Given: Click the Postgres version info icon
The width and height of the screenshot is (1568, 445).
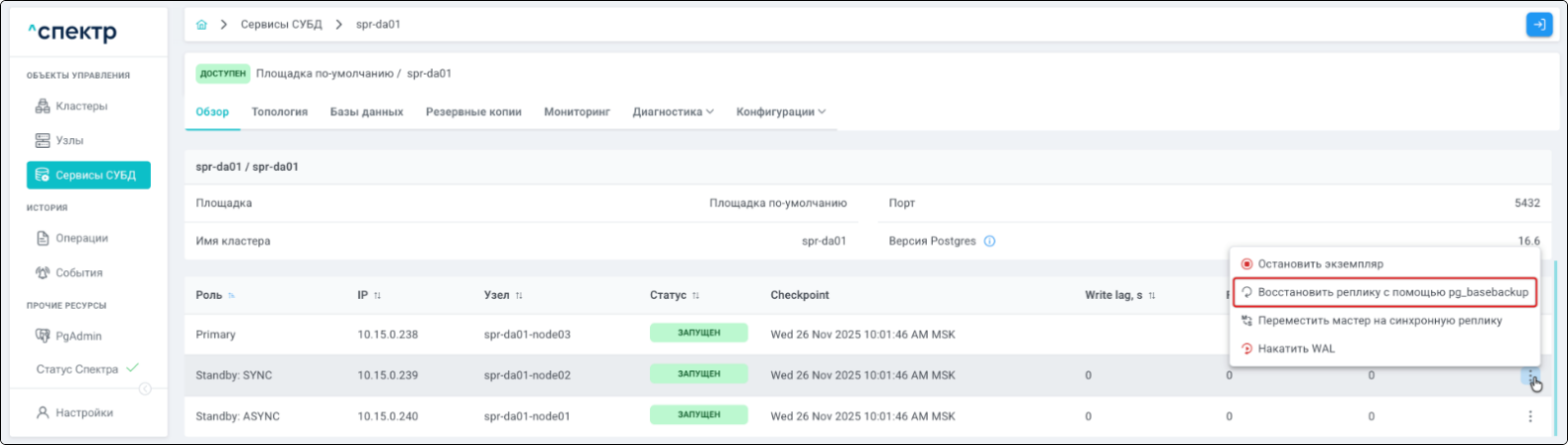Looking at the screenshot, I should 989,241.
